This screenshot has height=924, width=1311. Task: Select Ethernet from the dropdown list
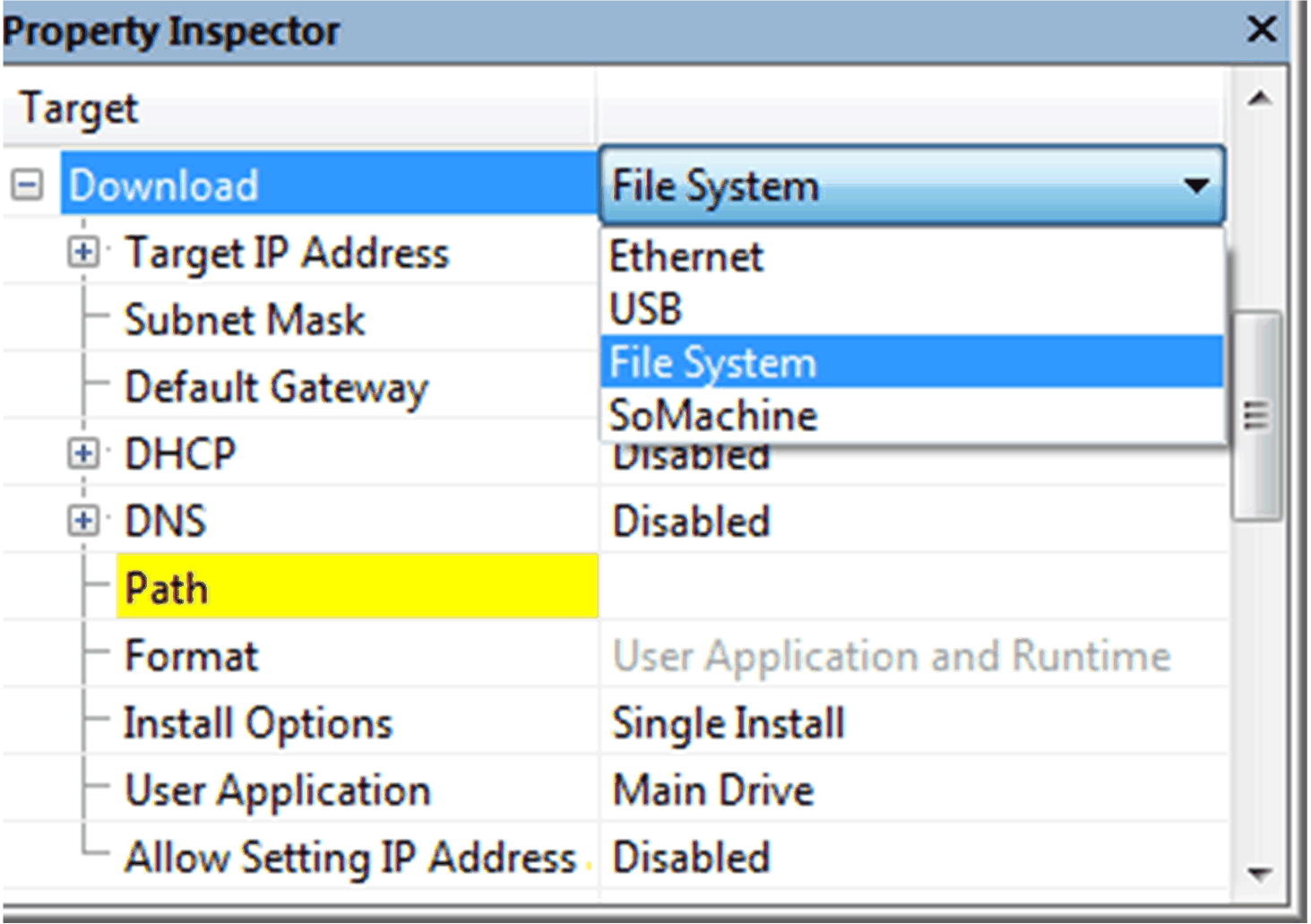pos(686,256)
